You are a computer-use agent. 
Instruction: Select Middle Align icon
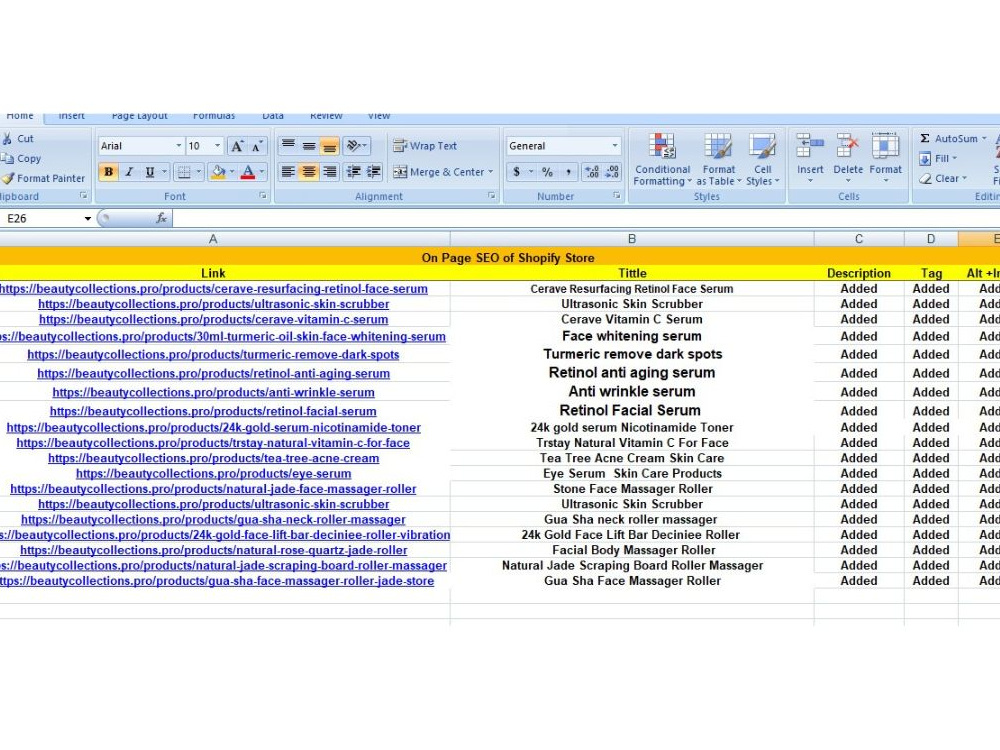[x=309, y=146]
